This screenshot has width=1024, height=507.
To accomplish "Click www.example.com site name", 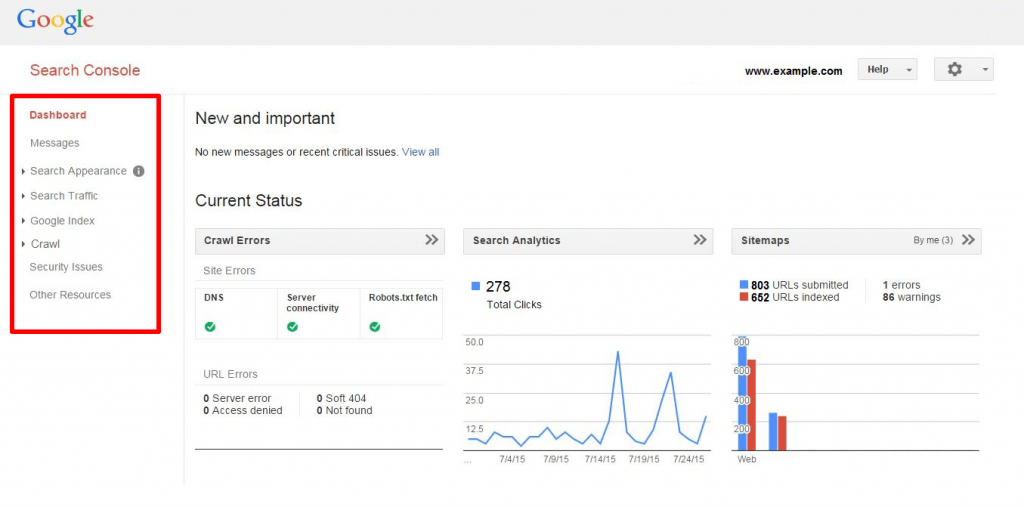I will [x=793, y=71].
